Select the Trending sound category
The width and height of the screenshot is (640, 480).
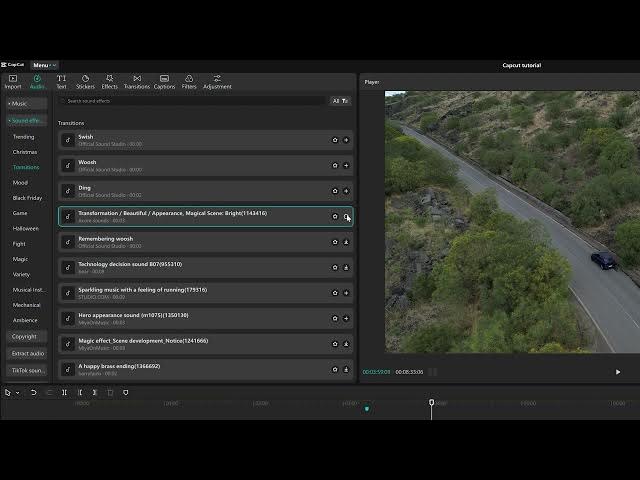[x=24, y=137]
